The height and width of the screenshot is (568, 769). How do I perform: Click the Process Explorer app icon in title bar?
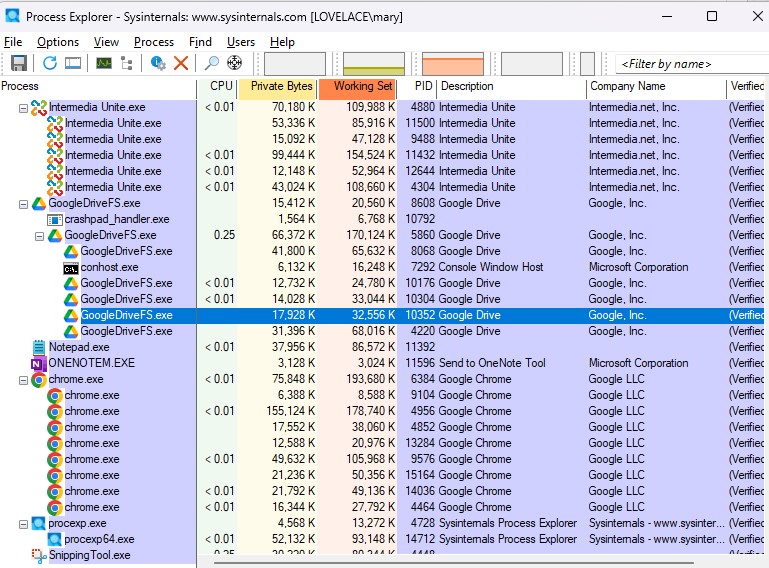pos(12,16)
